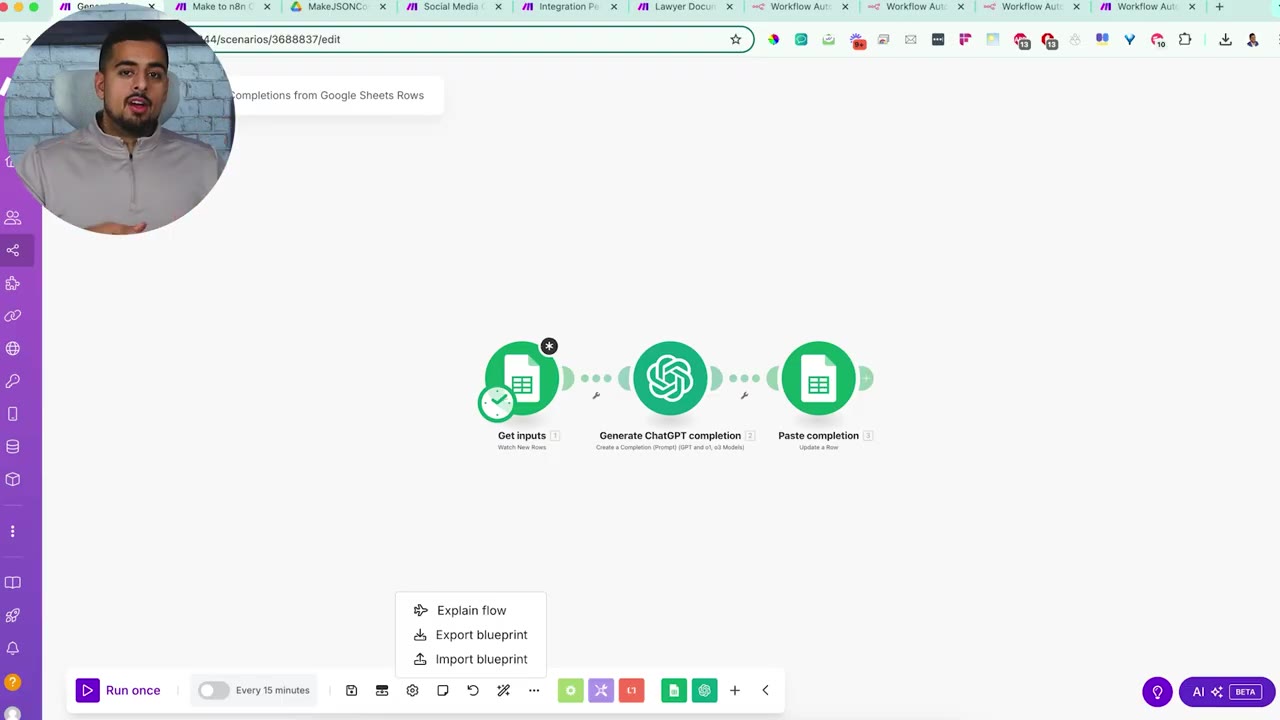Open the Notes icon in bottom toolbar

point(443,690)
